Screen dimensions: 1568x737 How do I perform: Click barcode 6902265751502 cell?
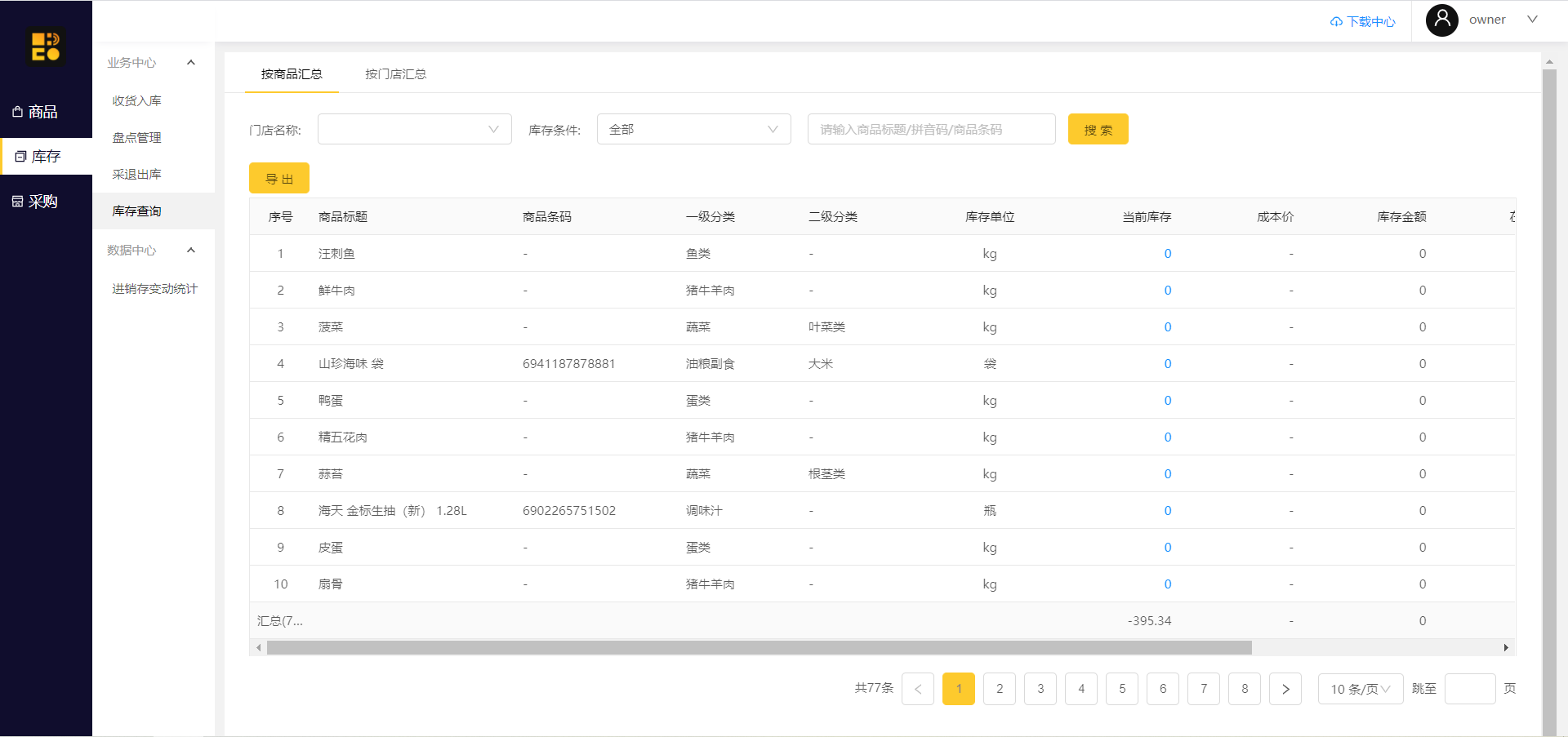(x=569, y=511)
